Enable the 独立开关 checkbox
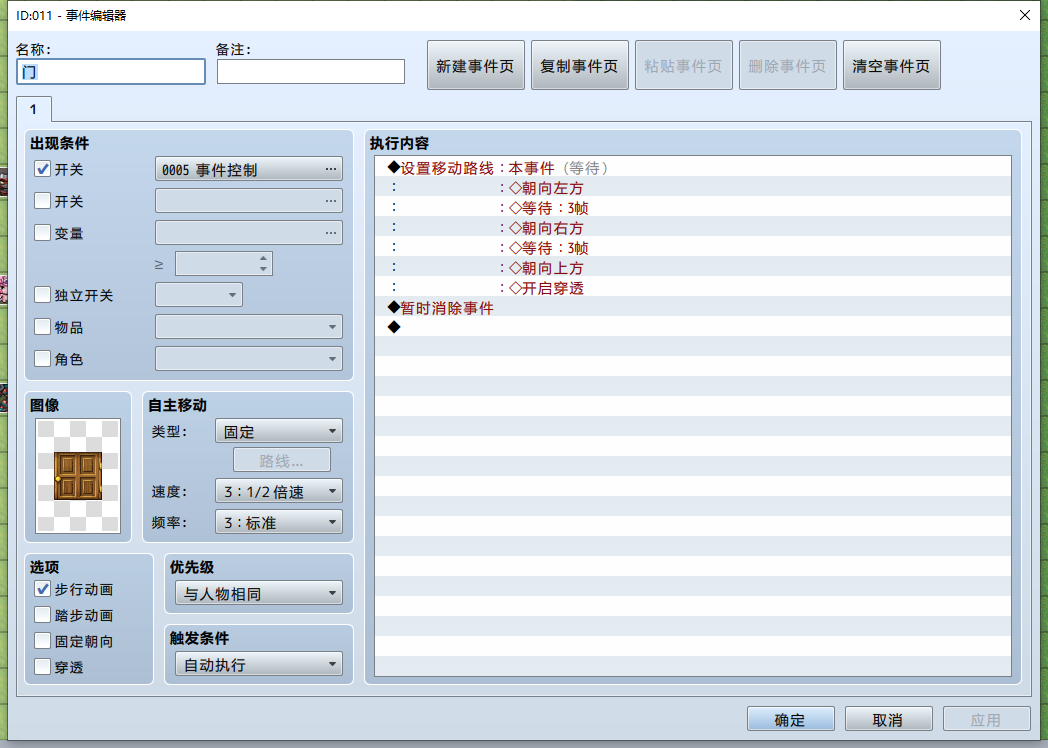The height and width of the screenshot is (748, 1048). pyautogui.click(x=42, y=295)
